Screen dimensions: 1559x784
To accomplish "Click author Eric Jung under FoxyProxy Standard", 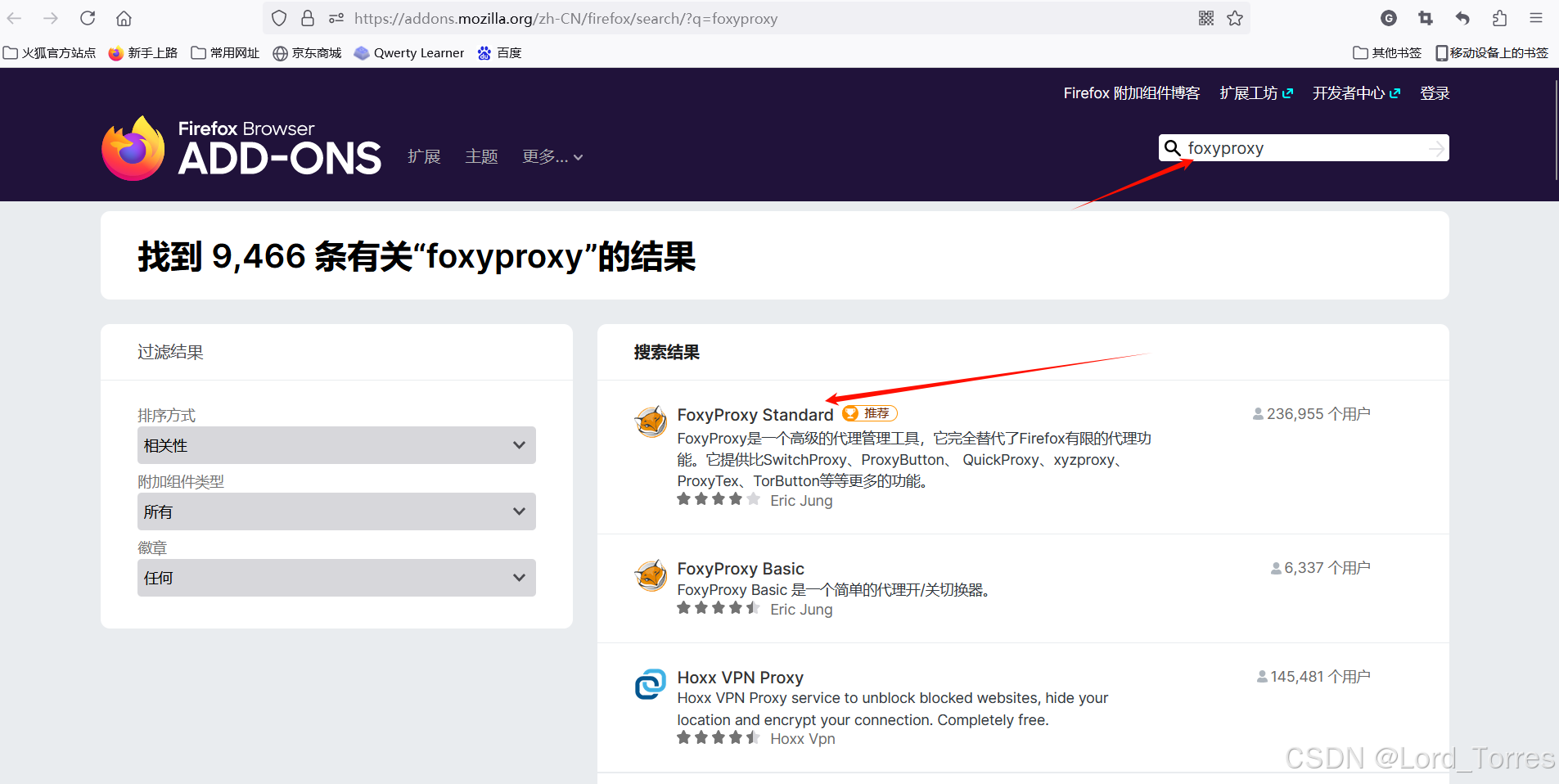I will (801, 501).
